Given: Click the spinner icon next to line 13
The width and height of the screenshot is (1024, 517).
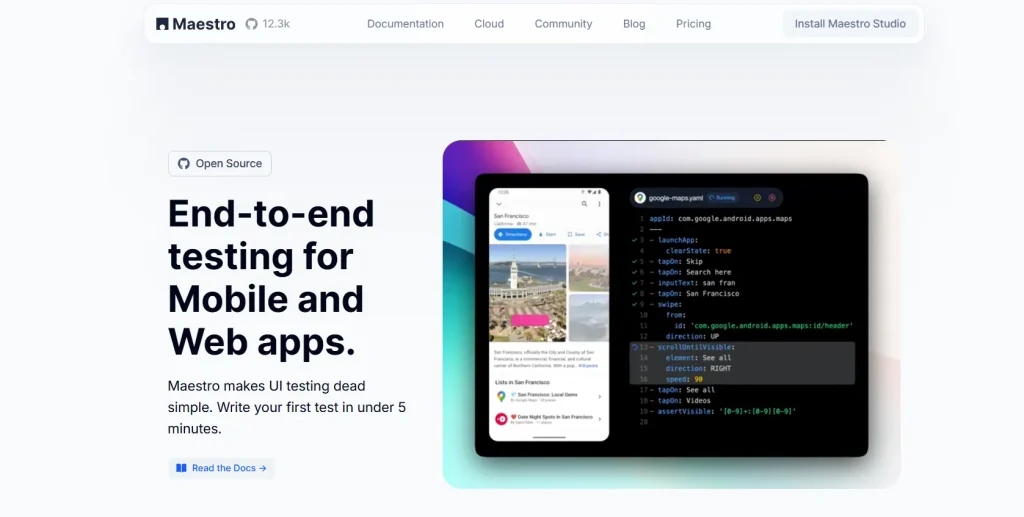Looking at the screenshot, I should pyautogui.click(x=634, y=347).
